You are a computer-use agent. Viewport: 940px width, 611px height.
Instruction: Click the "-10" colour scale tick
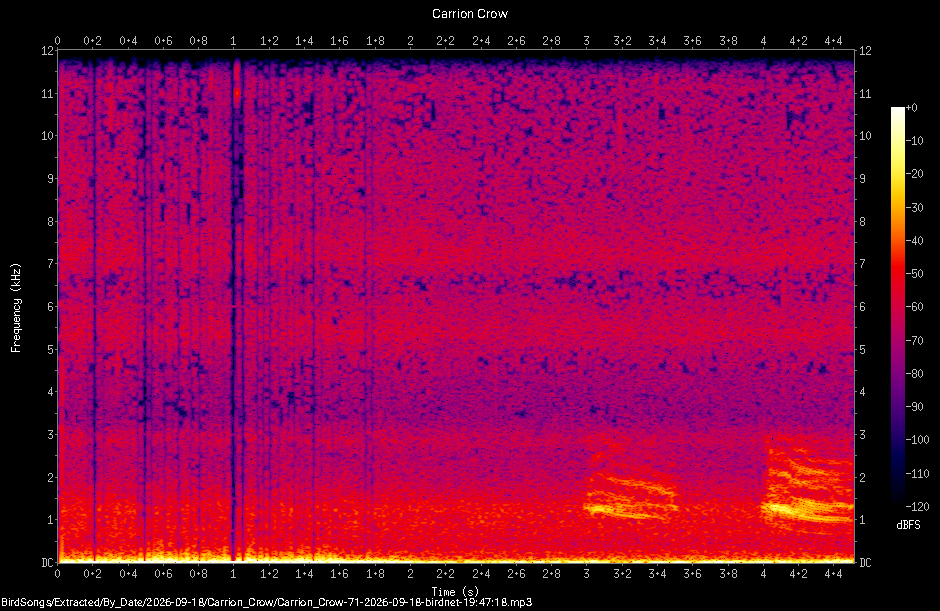(x=914, y=141)
